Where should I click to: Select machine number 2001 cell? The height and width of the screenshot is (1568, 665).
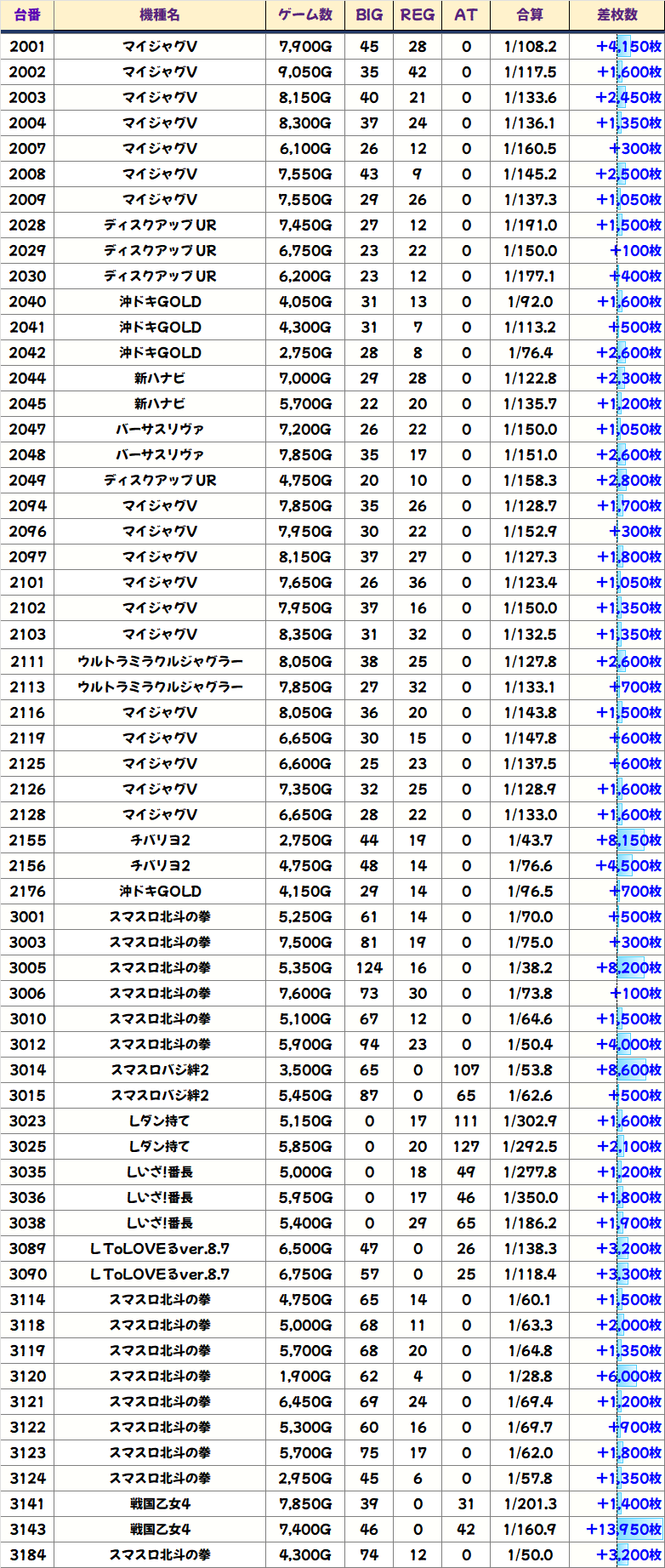tap(27, 47)
